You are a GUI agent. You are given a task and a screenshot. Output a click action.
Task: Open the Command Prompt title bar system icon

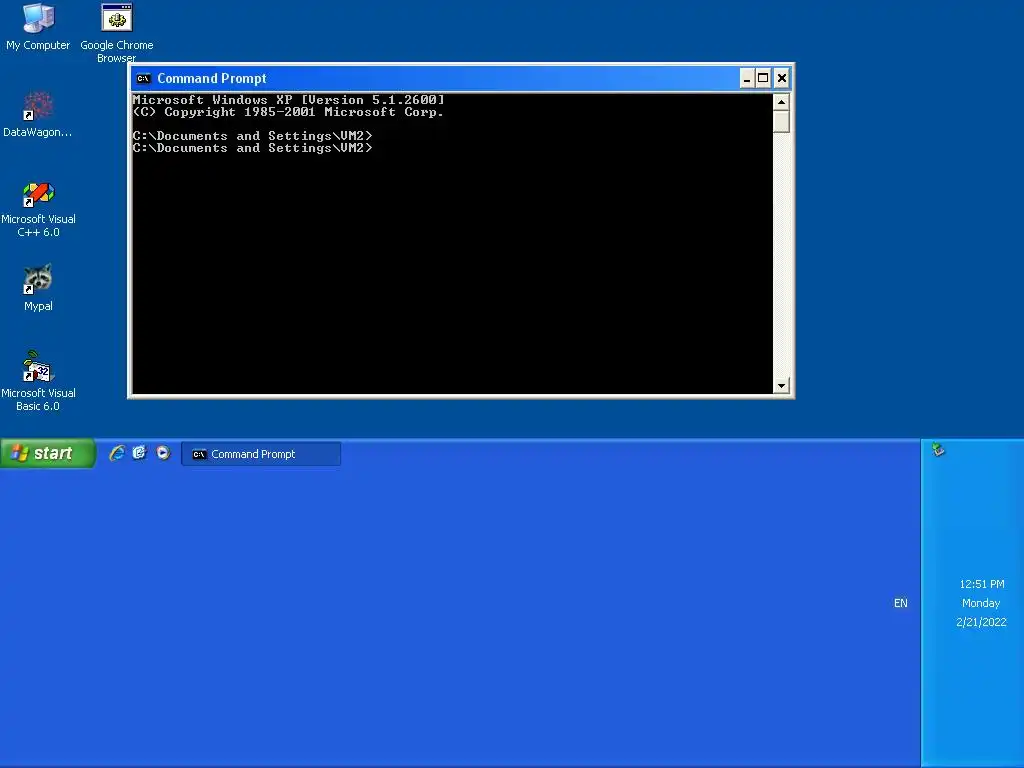point(143,78)
